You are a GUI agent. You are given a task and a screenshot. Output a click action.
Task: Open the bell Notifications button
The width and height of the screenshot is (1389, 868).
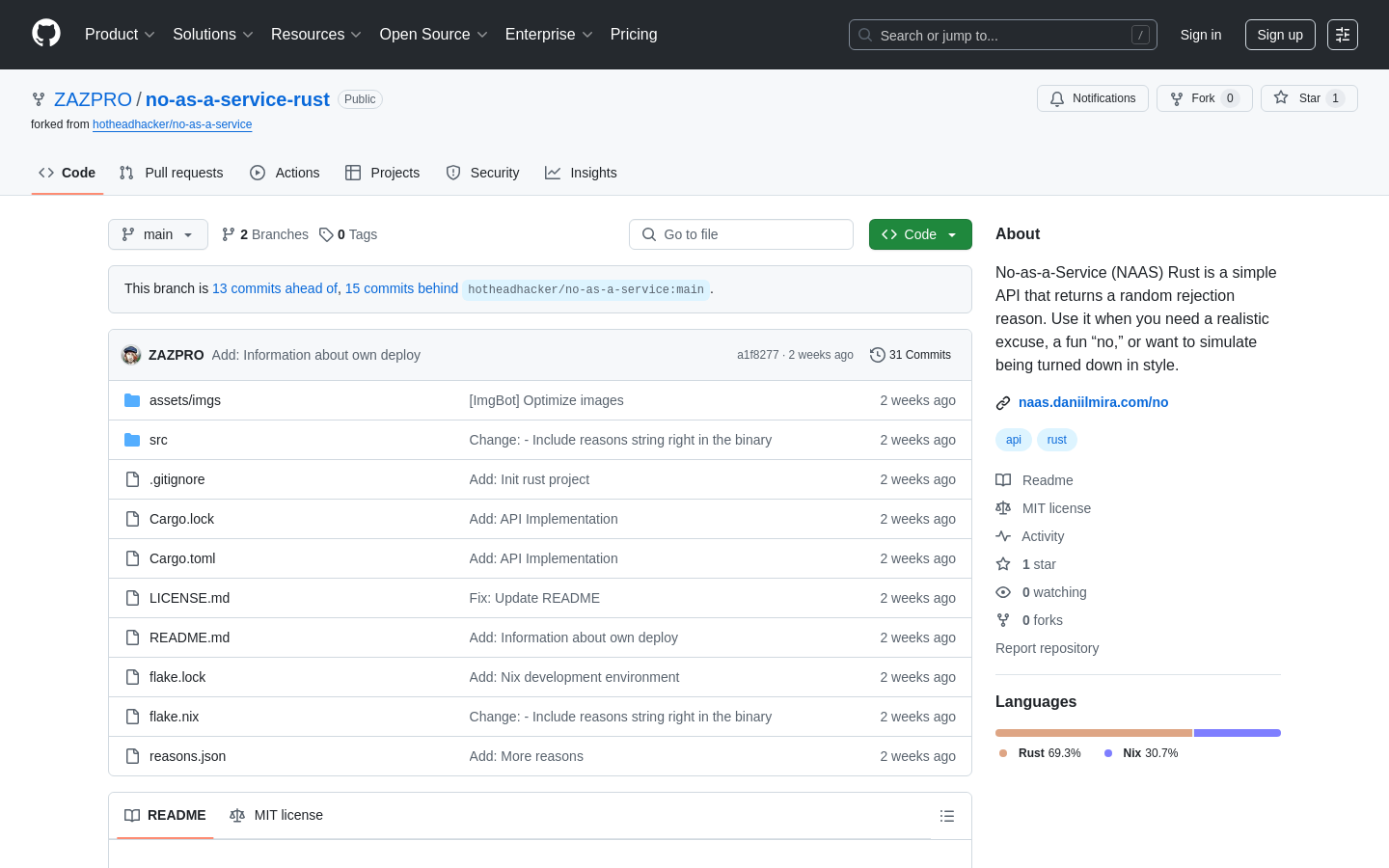(x=1093, y=98)
